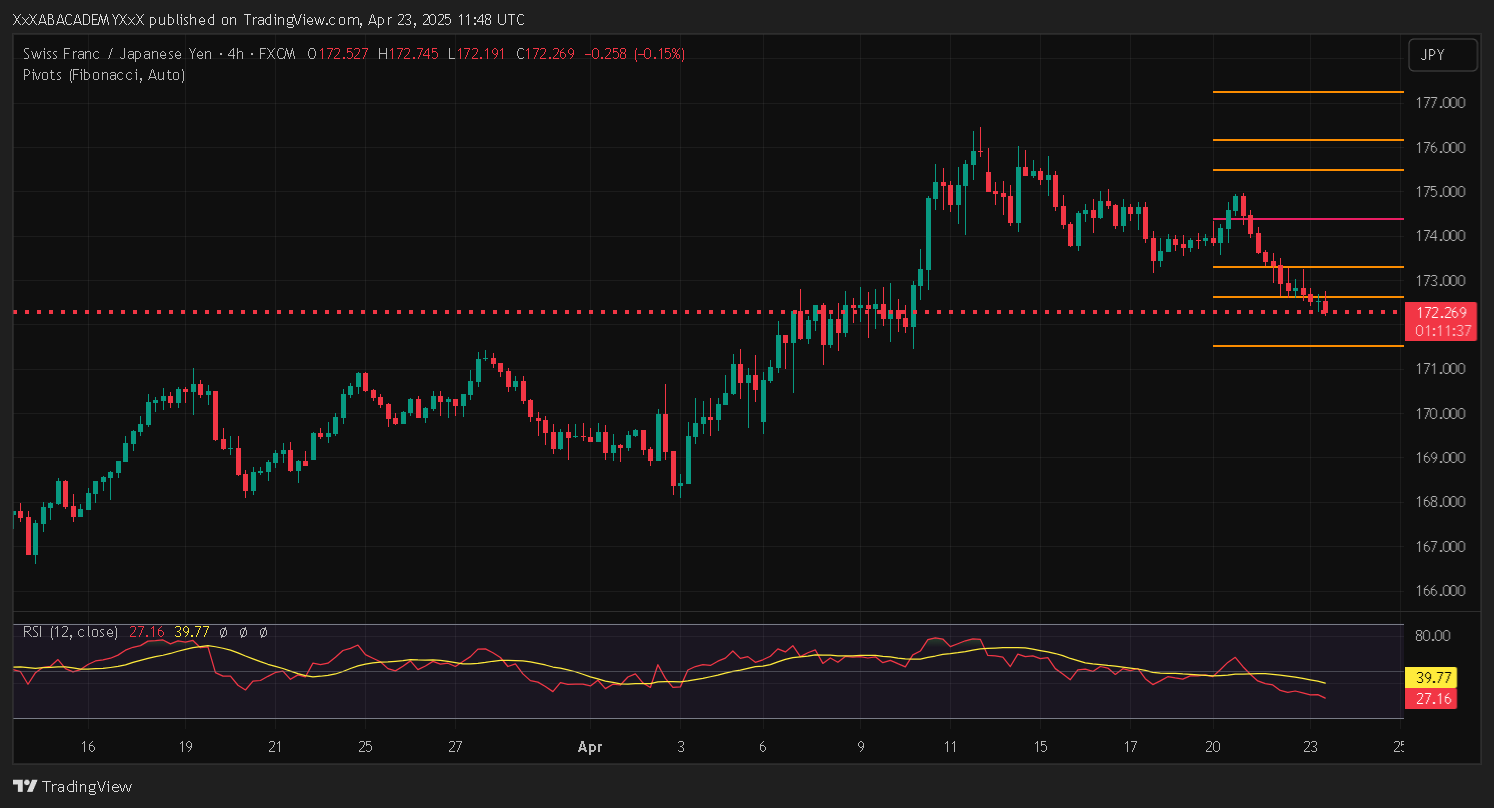Select the Pivots (Fibonacci, Auto) indicator label
The width and height of the screenshot is (1494, 808).
103,75
